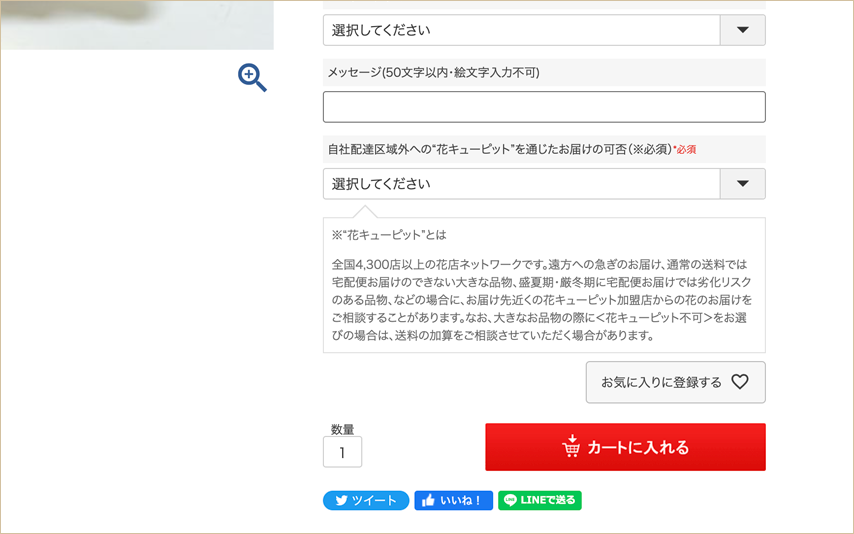Screen dimensions: 854x534
Task: Share with the LINEで送る button
Action: pos(540,501)
